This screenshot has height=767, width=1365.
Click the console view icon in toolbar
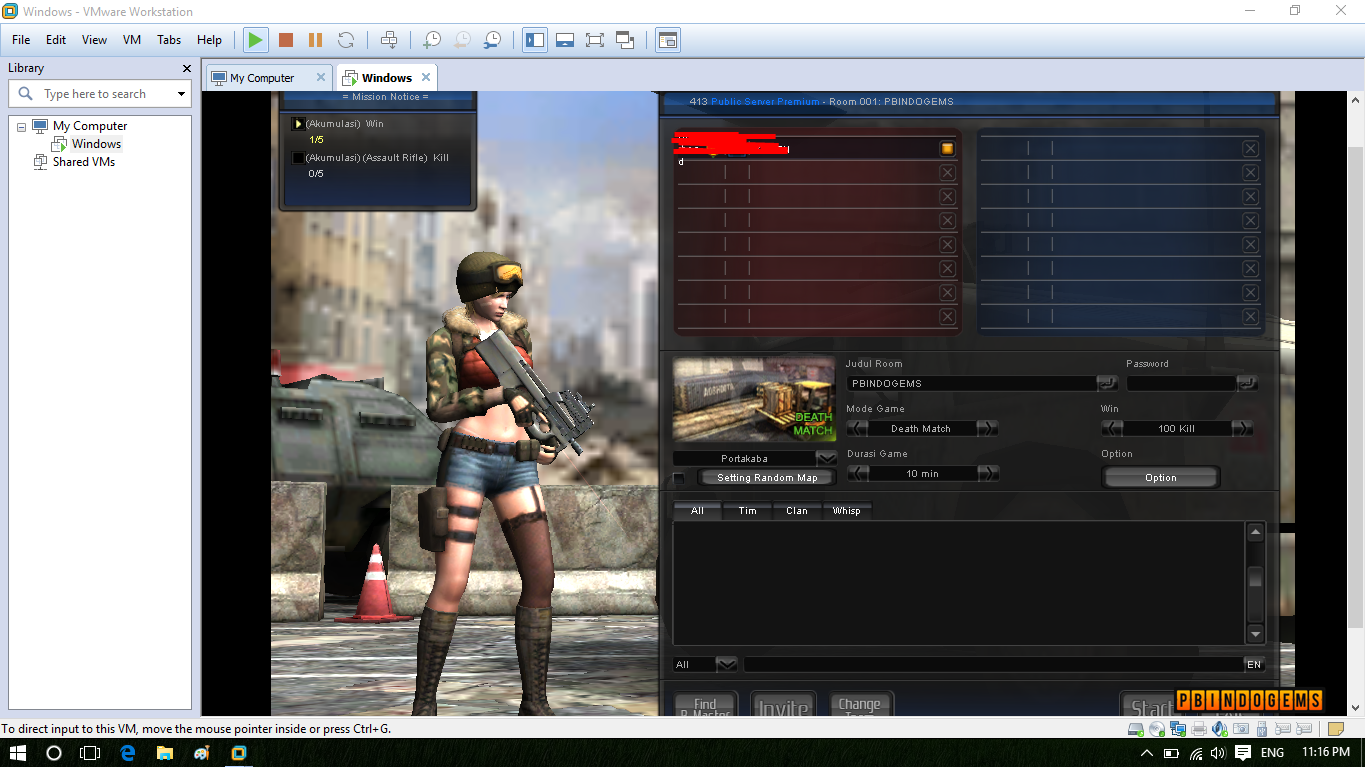point(667,40)
